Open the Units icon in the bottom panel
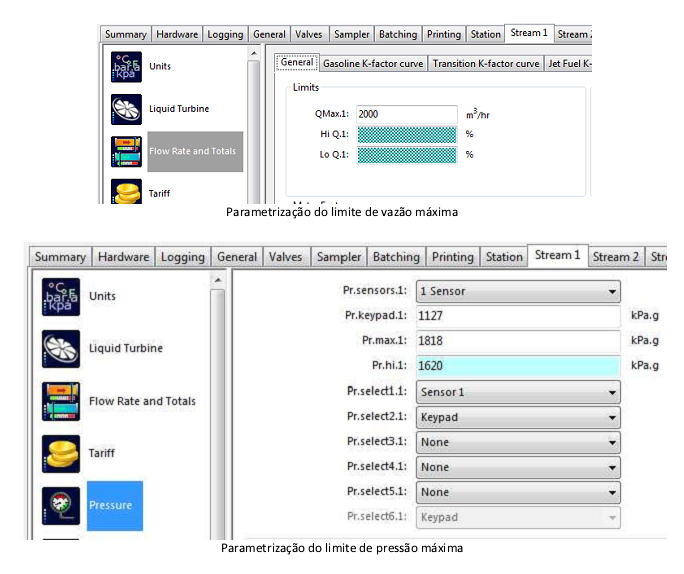 (x=61, y=297)
